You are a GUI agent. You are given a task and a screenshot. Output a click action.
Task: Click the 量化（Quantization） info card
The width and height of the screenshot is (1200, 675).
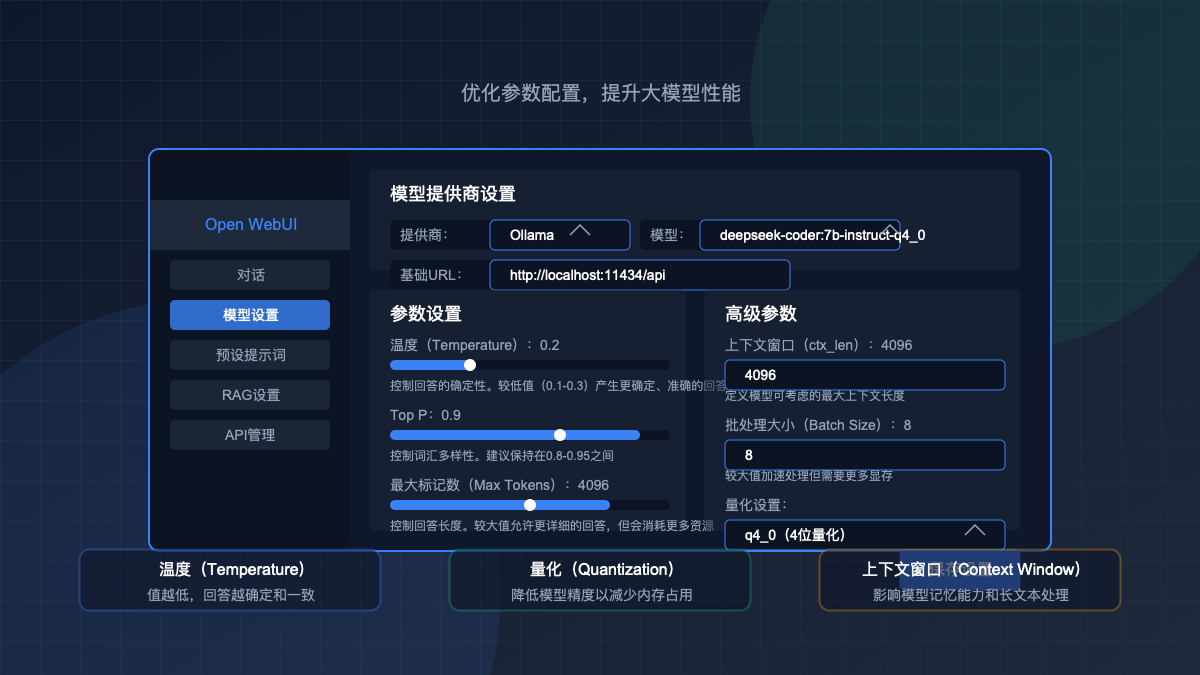600,580
